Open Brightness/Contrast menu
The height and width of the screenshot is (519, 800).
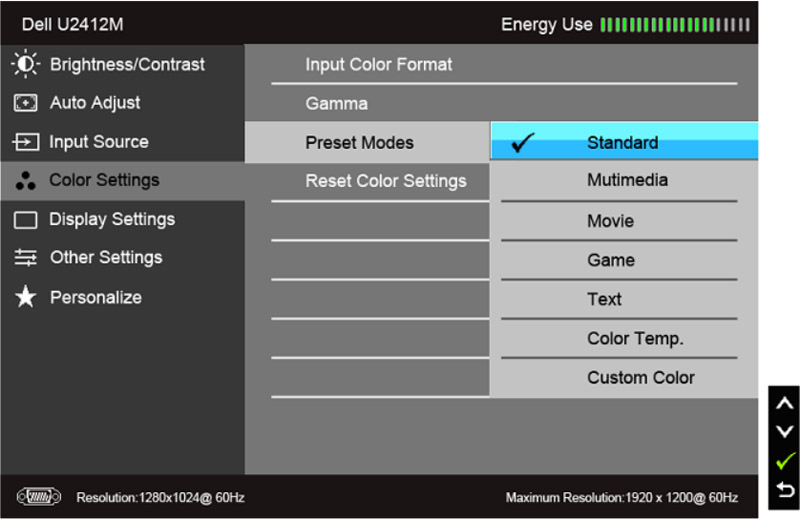click(x=123, y=64)
